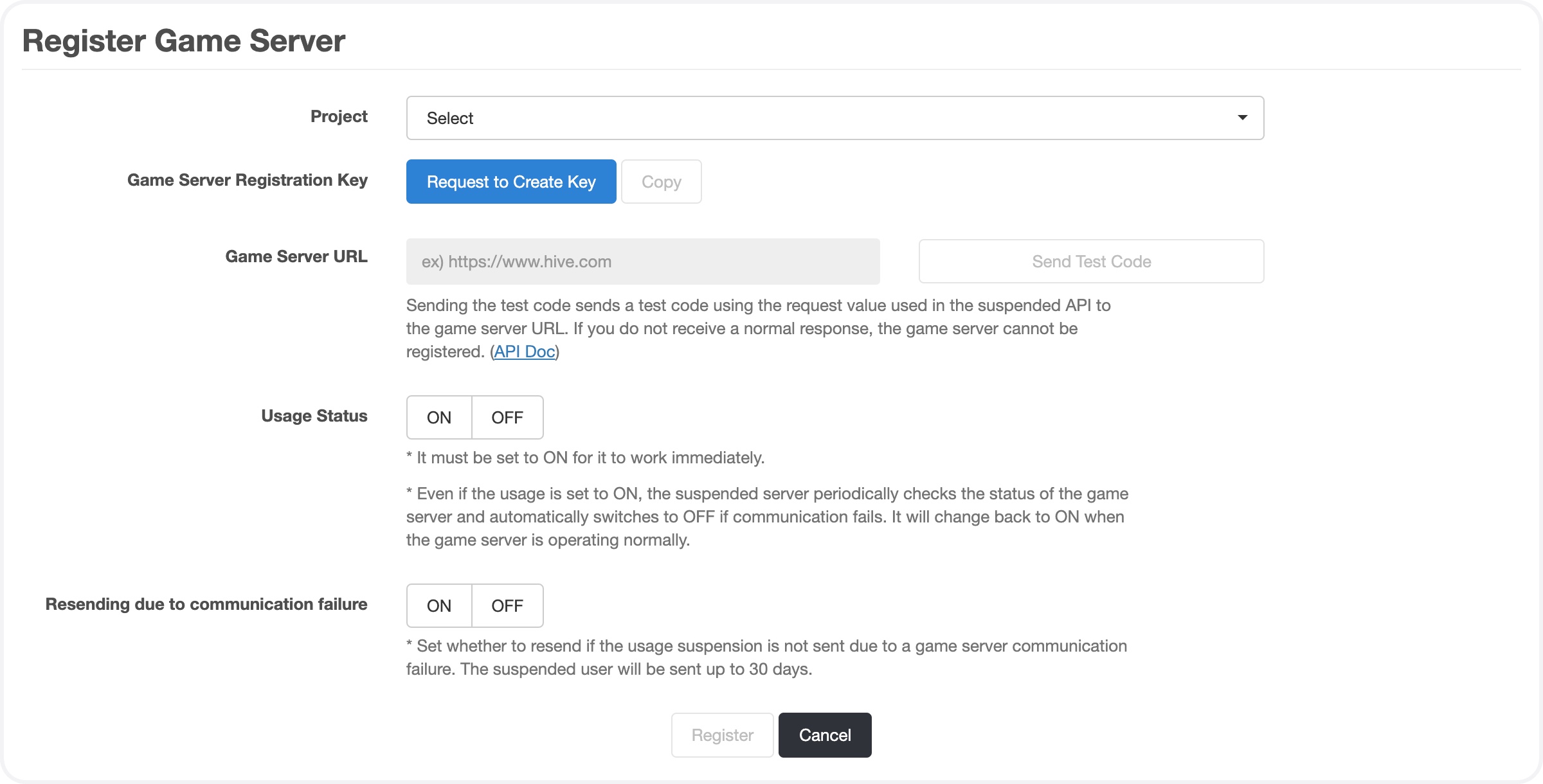Viewport: 1543px width, 784px height.
Task: Click the Usage Status label
Action: click(314, 416)
